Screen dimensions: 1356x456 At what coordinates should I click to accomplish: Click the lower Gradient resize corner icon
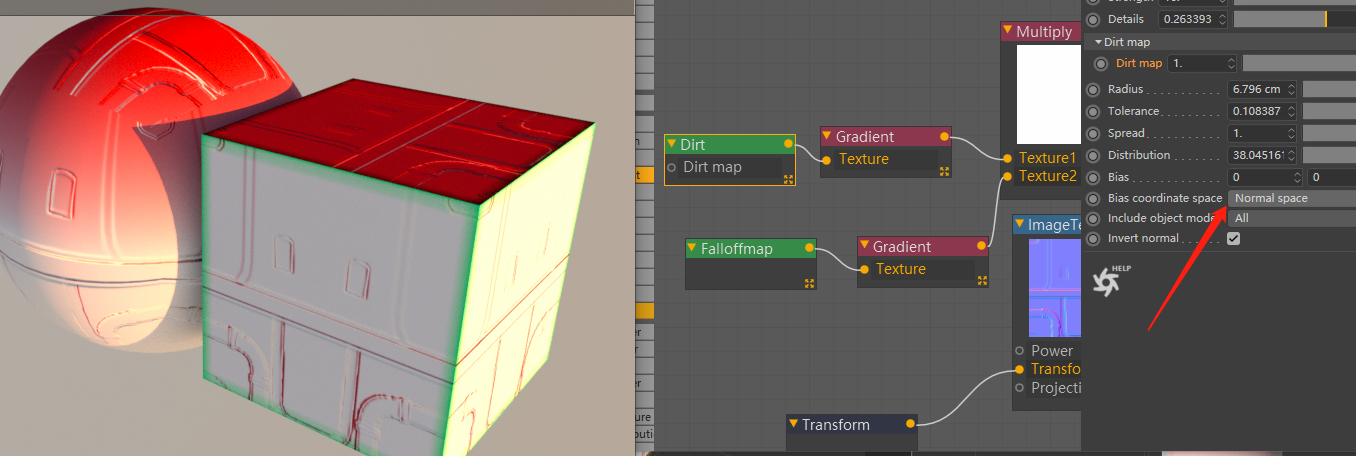tap(981, 281)
